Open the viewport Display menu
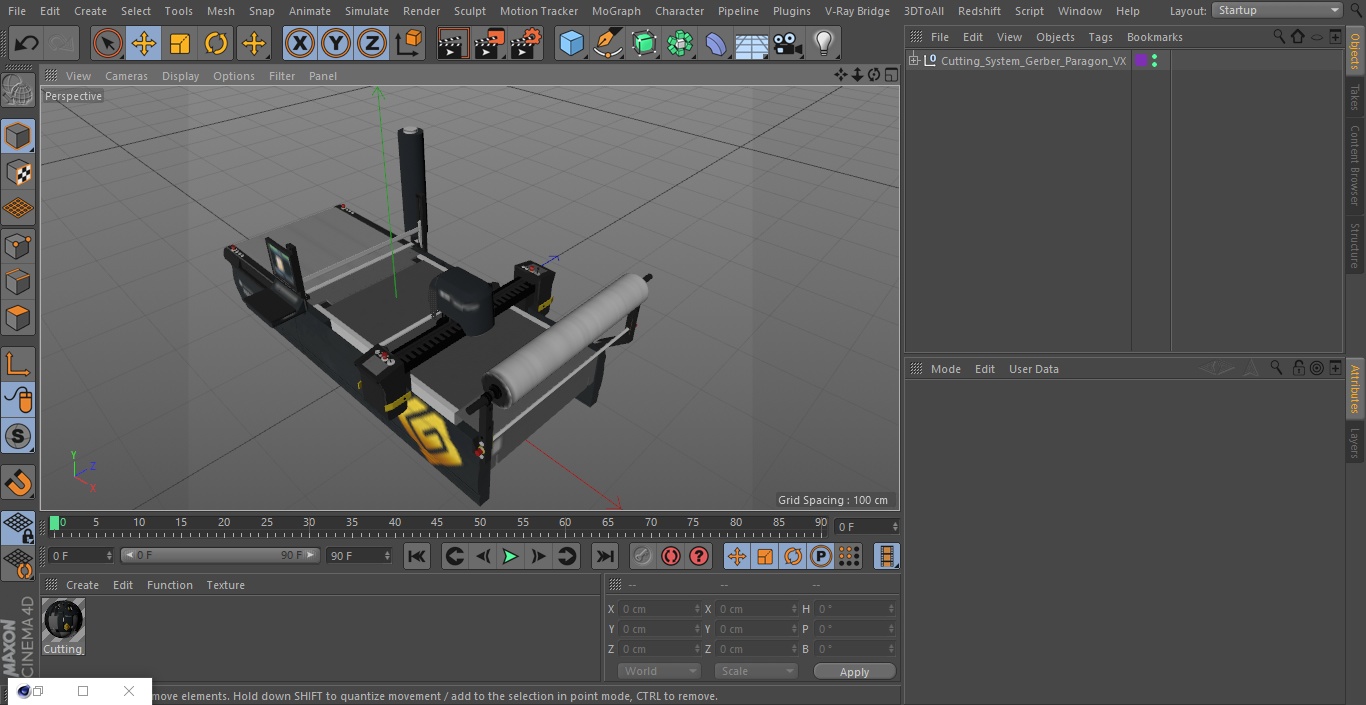This screenshot has height=705, width=1366. [180, 76]
